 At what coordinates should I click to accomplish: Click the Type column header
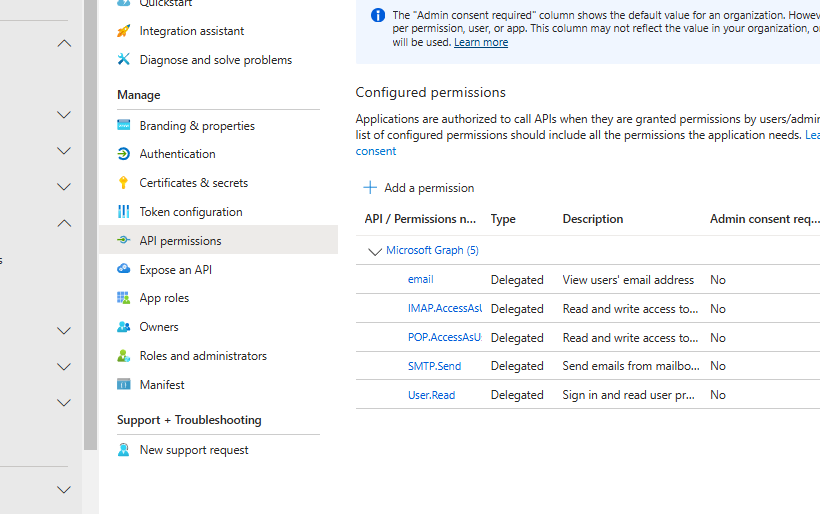(x=503, y=219)
